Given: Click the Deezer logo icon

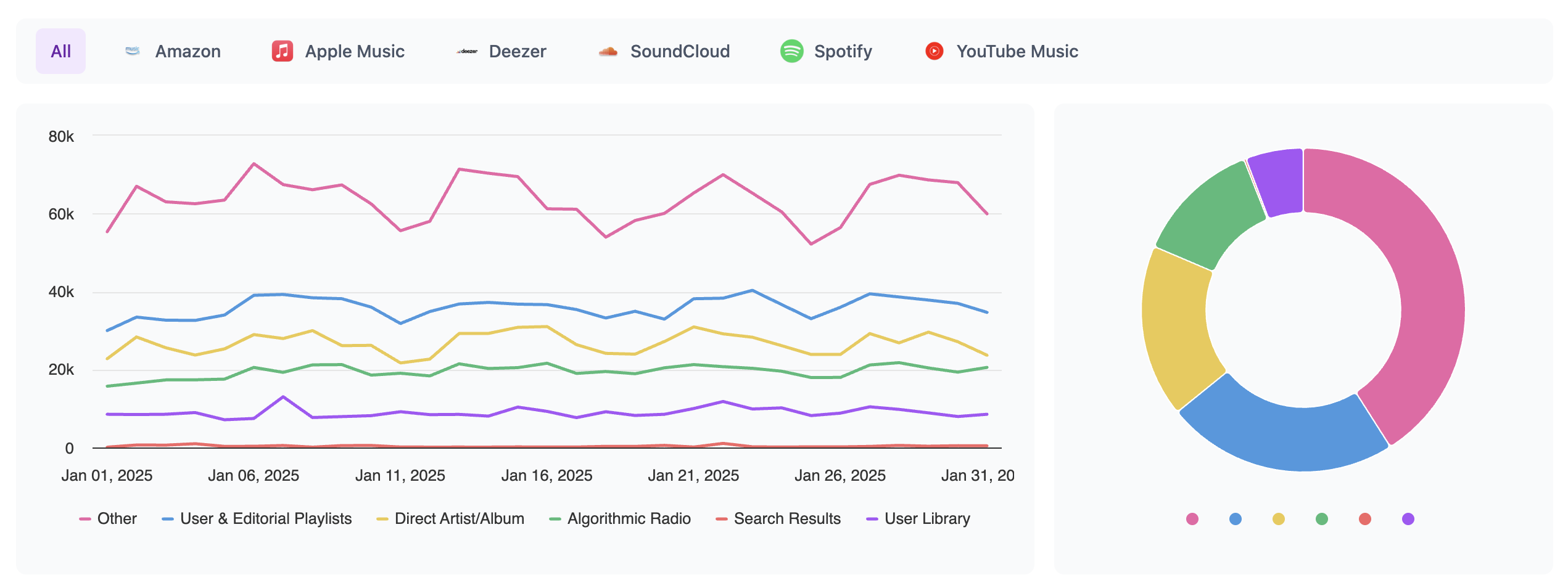Looking at the screenshot, I should [x=467, y=51].
